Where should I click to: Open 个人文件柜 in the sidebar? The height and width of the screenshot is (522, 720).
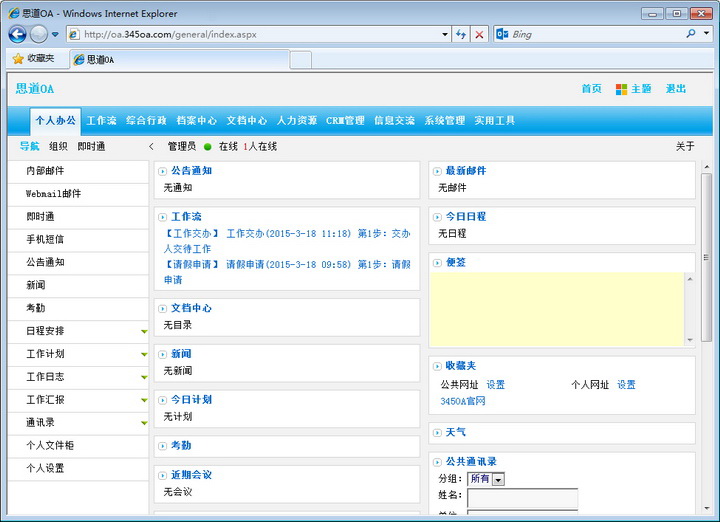tap(78, 445)
